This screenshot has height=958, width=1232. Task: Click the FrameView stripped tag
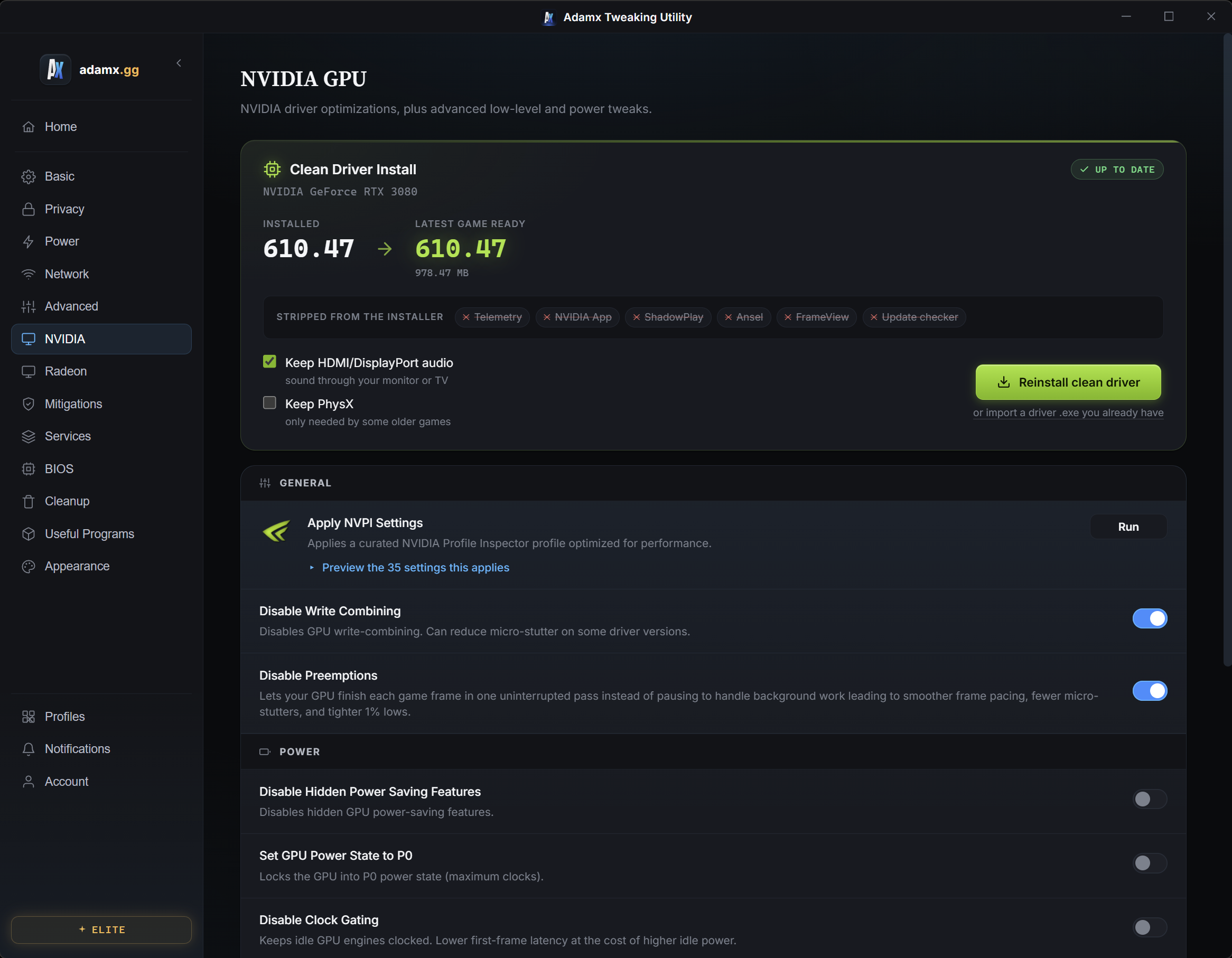pos(816,317)
